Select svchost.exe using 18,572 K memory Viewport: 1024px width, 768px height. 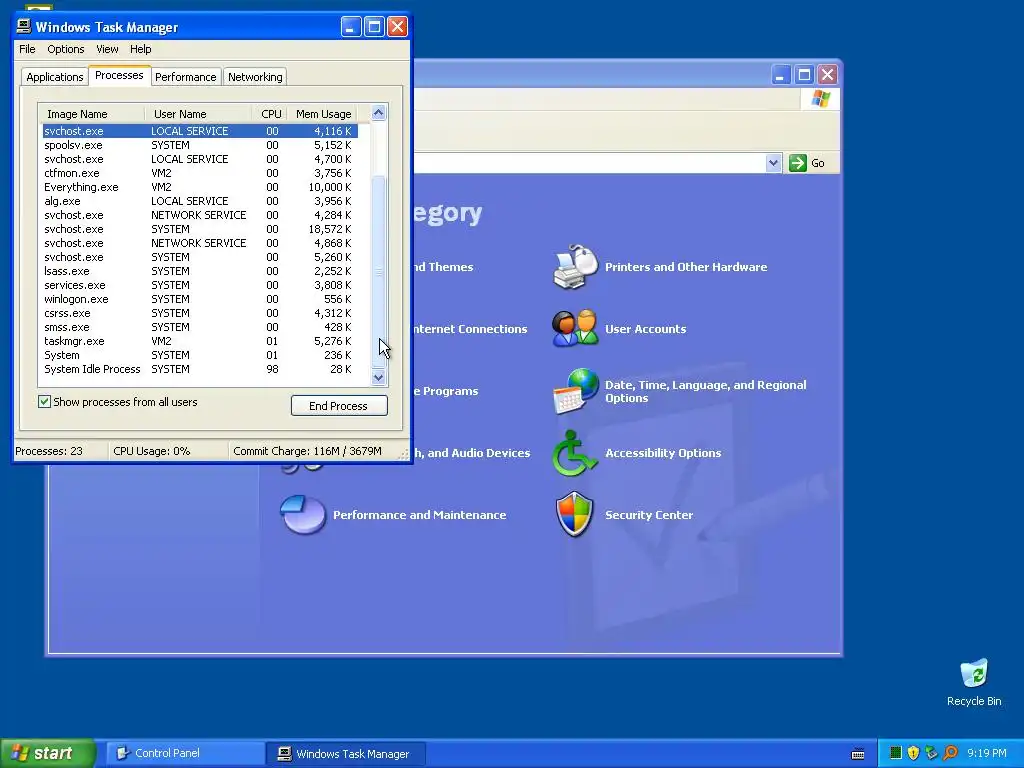tap(200, 229)
